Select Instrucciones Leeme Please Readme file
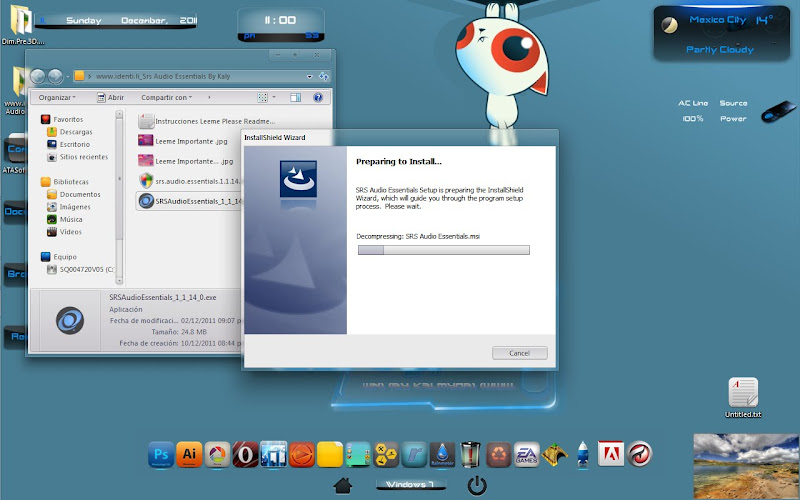 coord(207,121)
